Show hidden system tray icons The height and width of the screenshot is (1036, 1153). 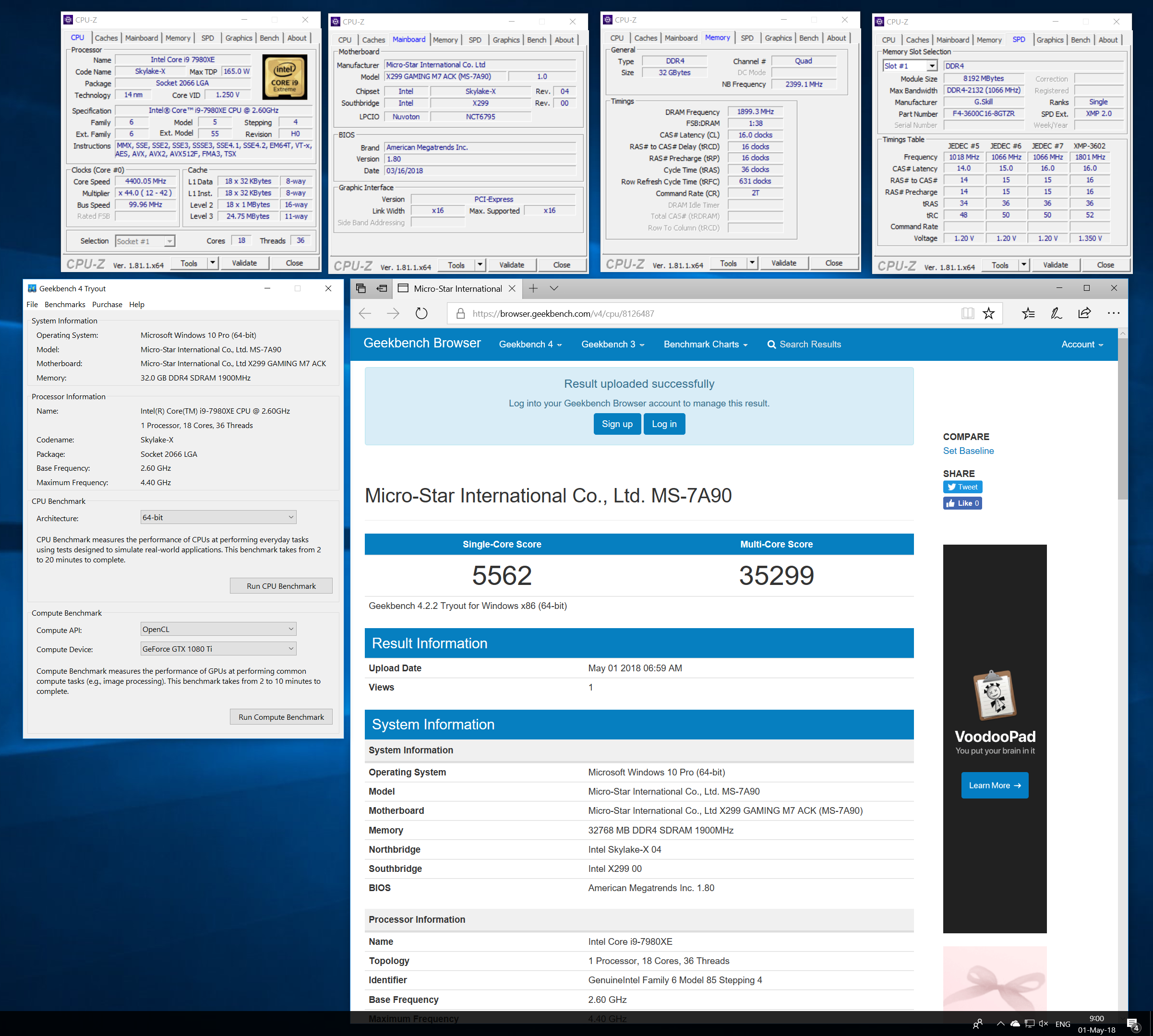[x=1000, y=1024]
